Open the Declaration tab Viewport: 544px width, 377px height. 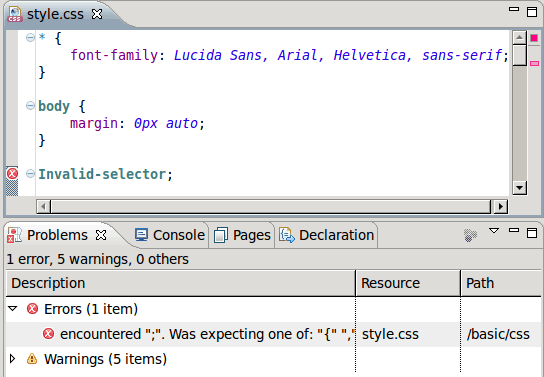pos(326,235)
